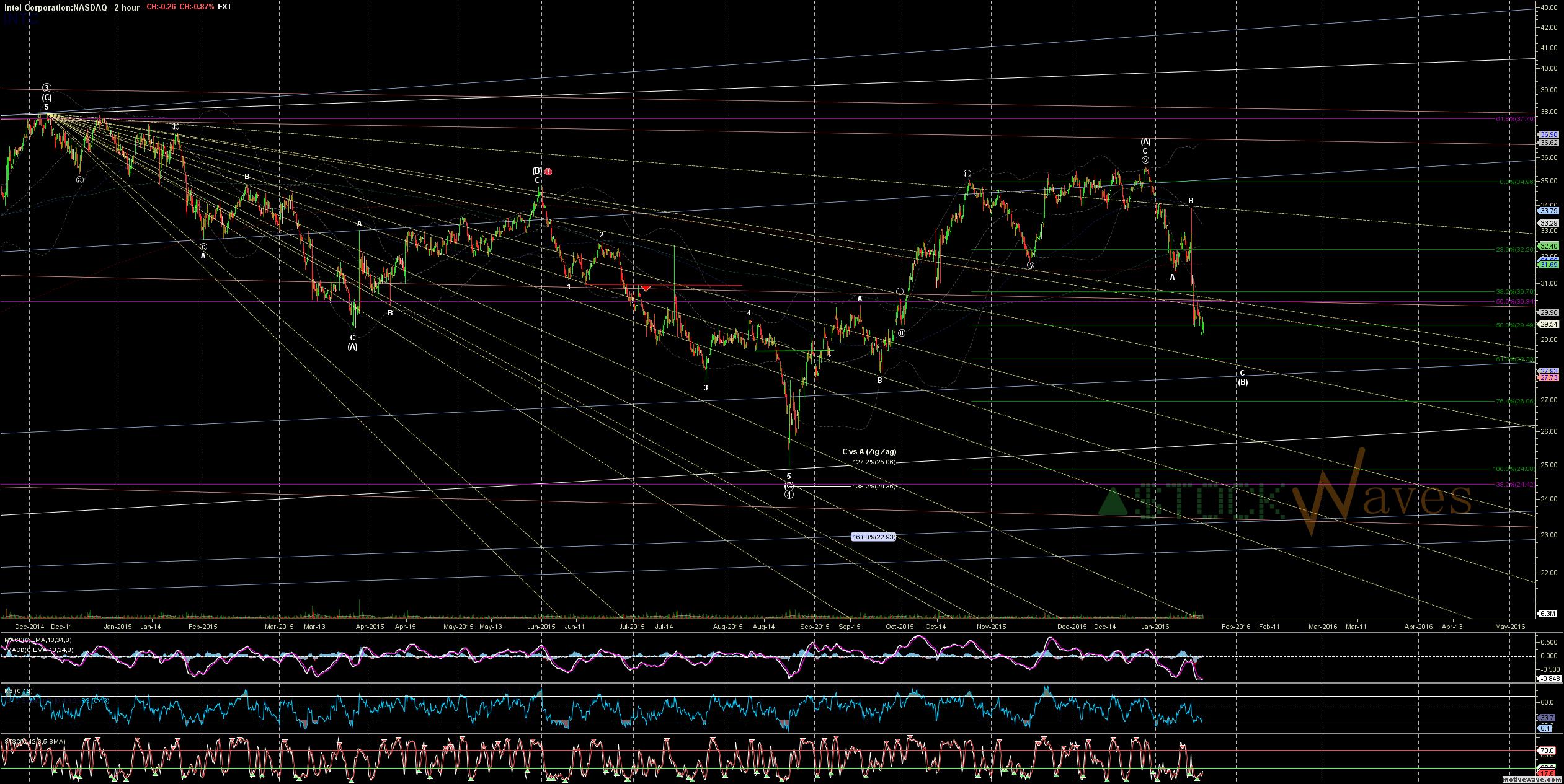This screenshot has width=1564, height=784.
Task: Click the Oct-2015 date axis label
Action: 900,627
